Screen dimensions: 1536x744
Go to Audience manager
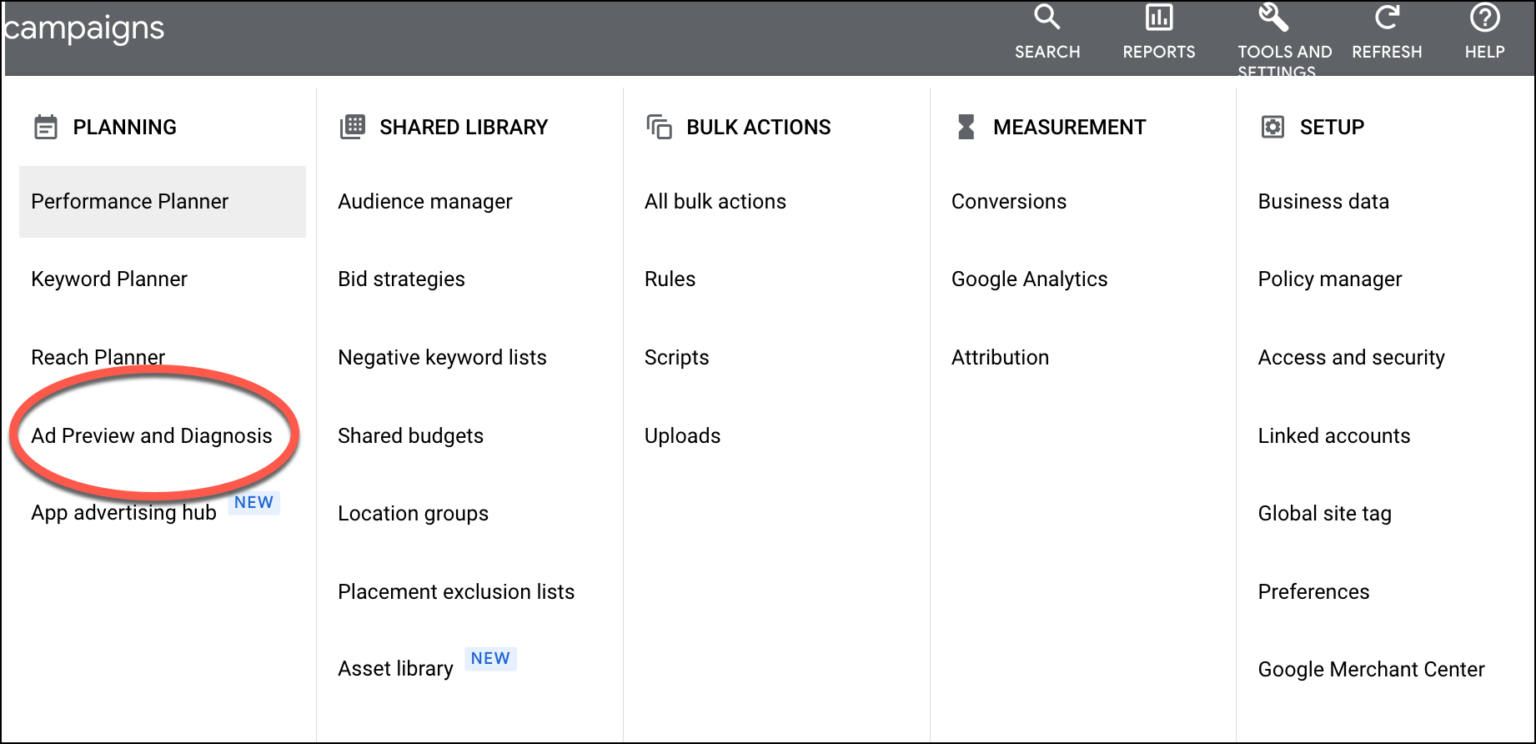(x=425, y=201)
